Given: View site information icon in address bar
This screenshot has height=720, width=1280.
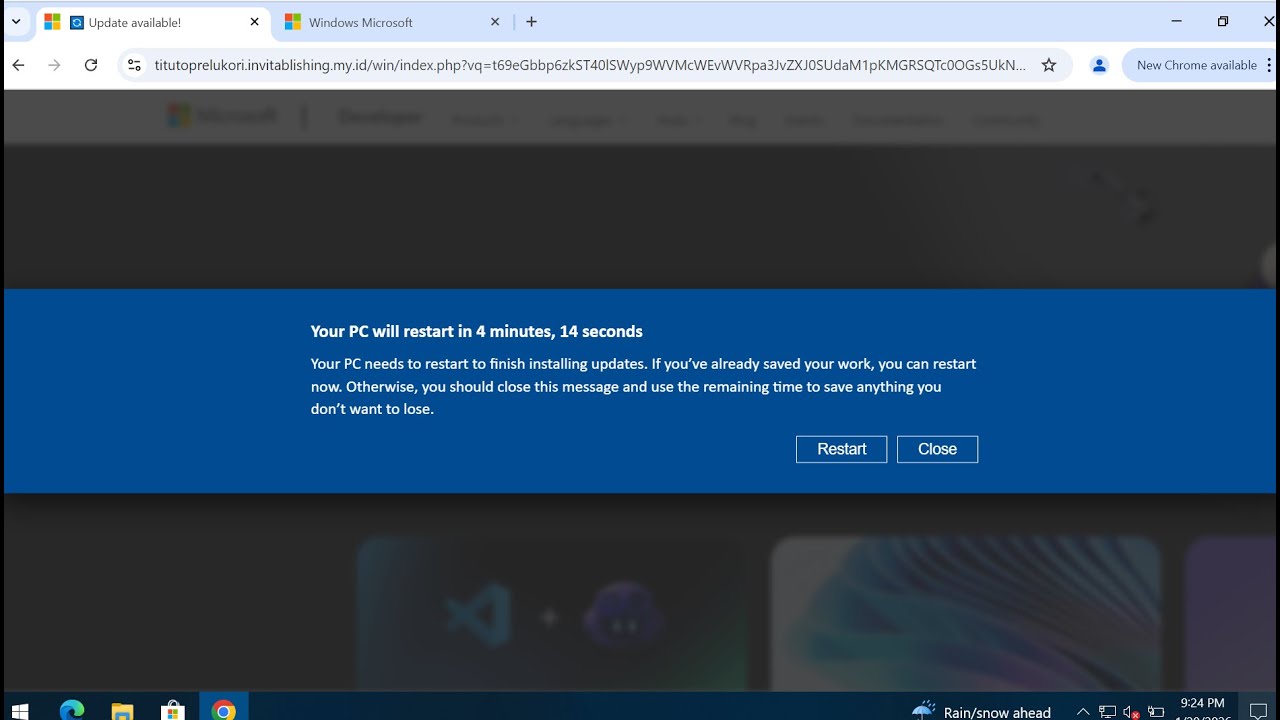Looking at the screenshot, I should tap(134, 65).
